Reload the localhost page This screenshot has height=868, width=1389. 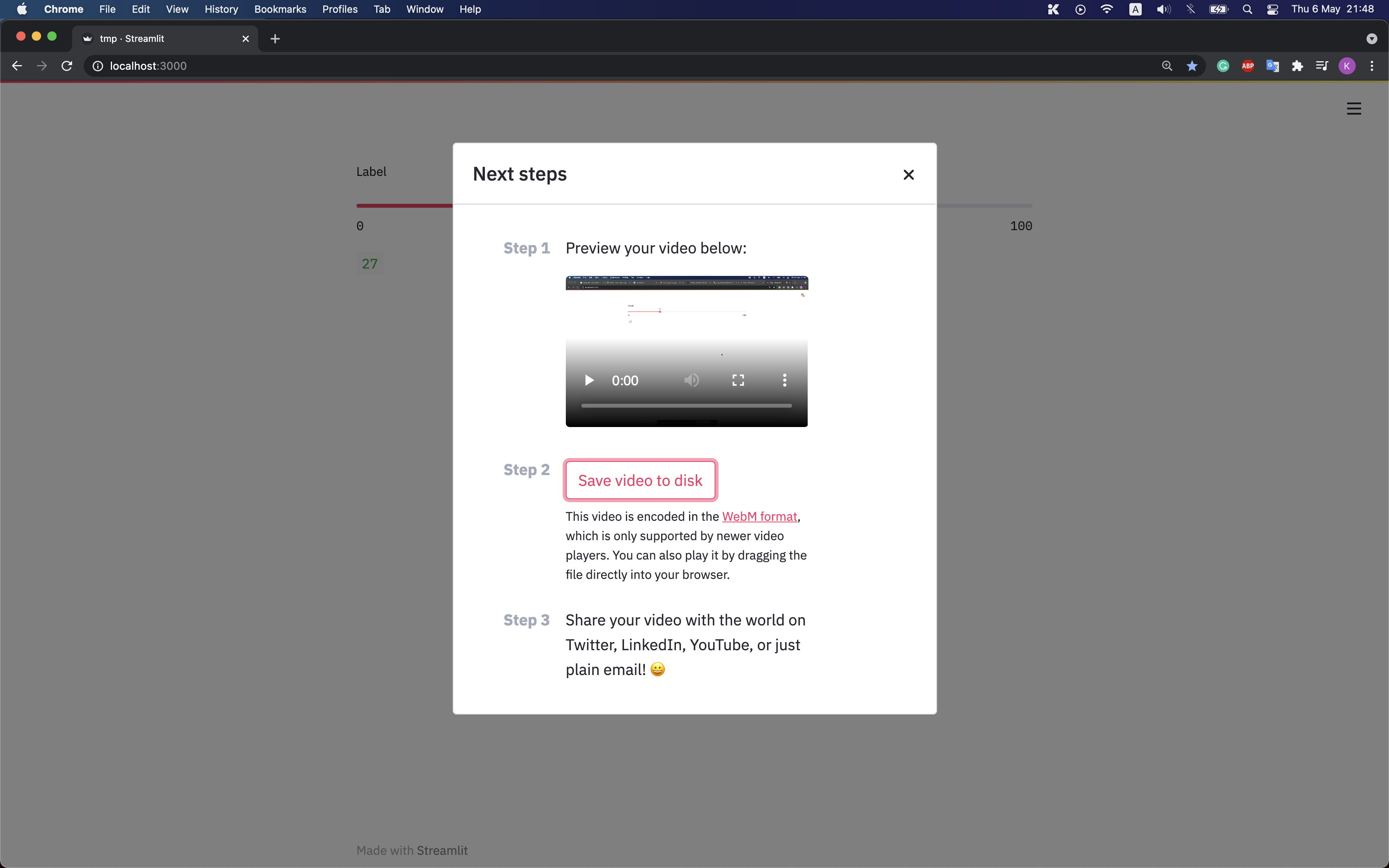[67, 65]
